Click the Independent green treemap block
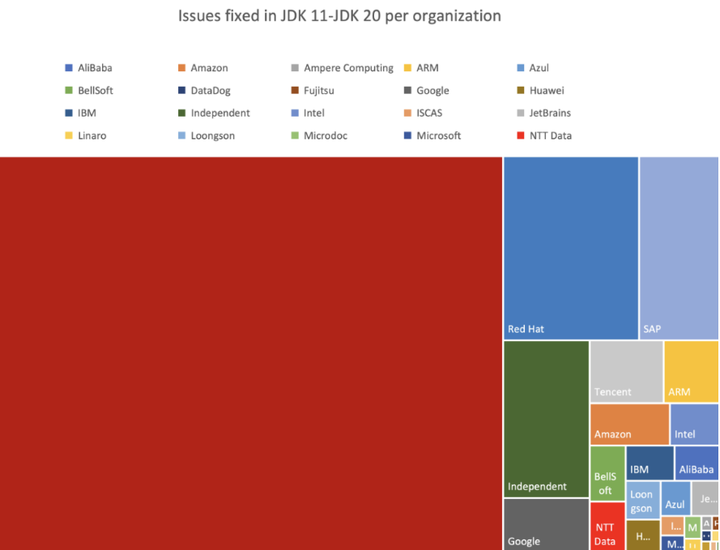The height and width of the screenshot is (550, 720). 546,419
